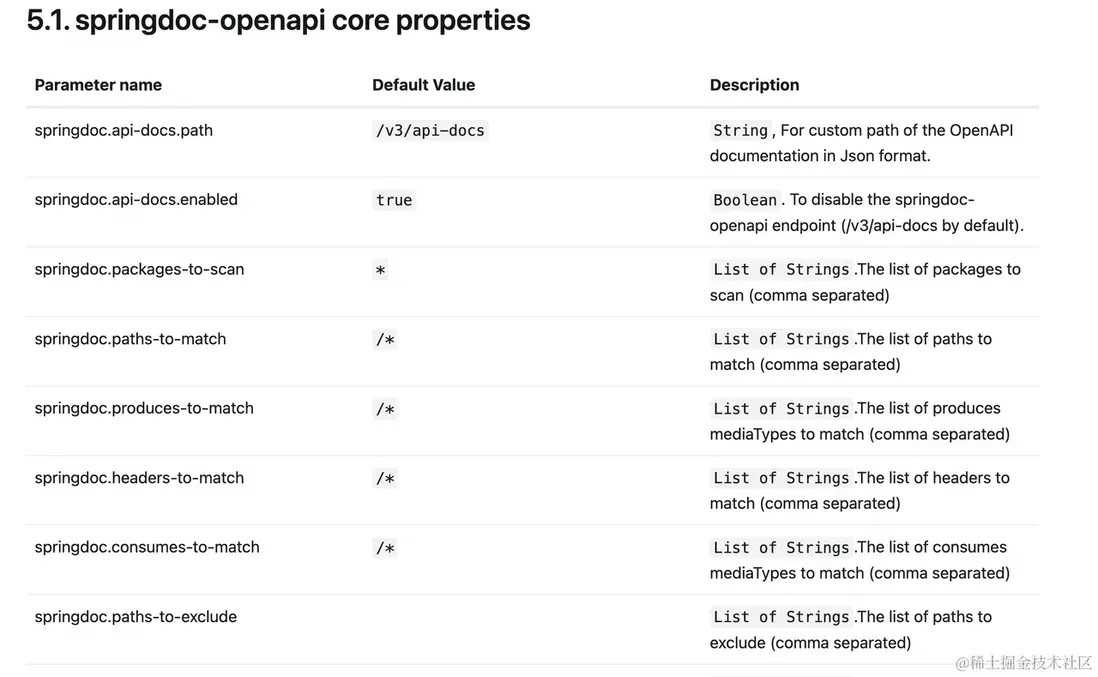Image resolution: width=1098 pixels, height=677 pixels.
Task: Click the springdoc.api-docs.enabled parameter name
Action: [x=136, y=199]
